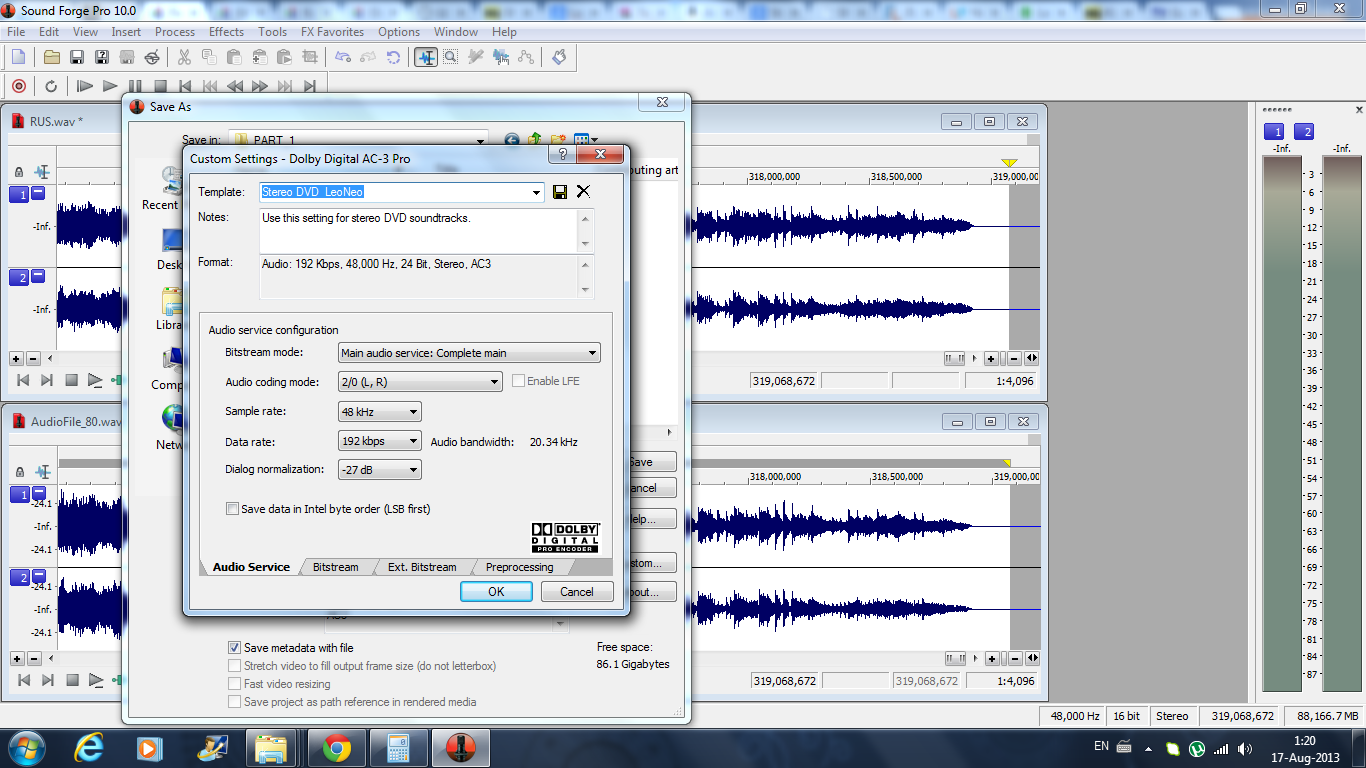Viewport: 1366px width, 768px height.
Task: Open the View Menu dropdown in Save As
Action: point(594,140)
